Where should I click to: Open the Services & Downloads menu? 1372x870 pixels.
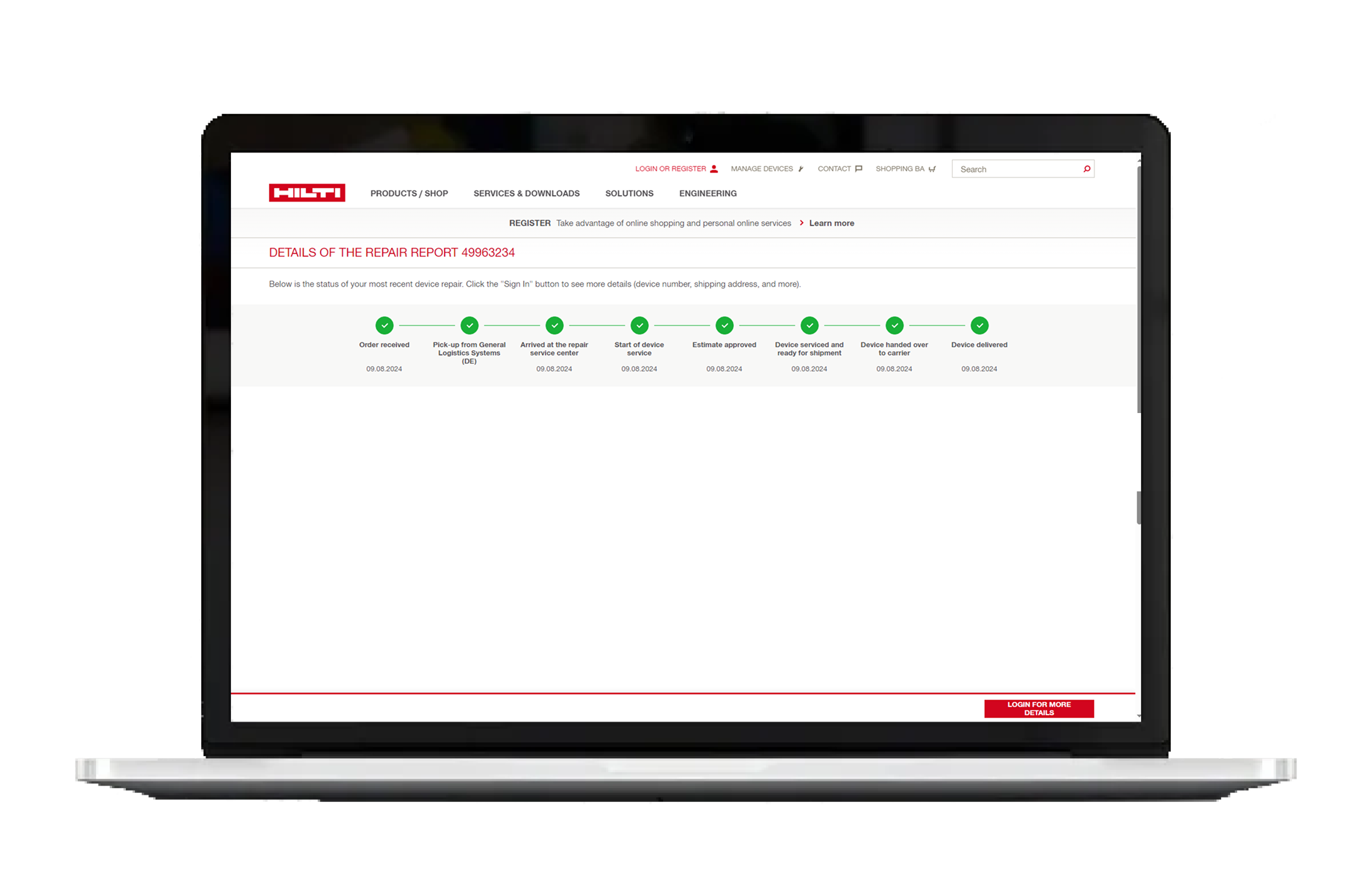tap(526, 193)
